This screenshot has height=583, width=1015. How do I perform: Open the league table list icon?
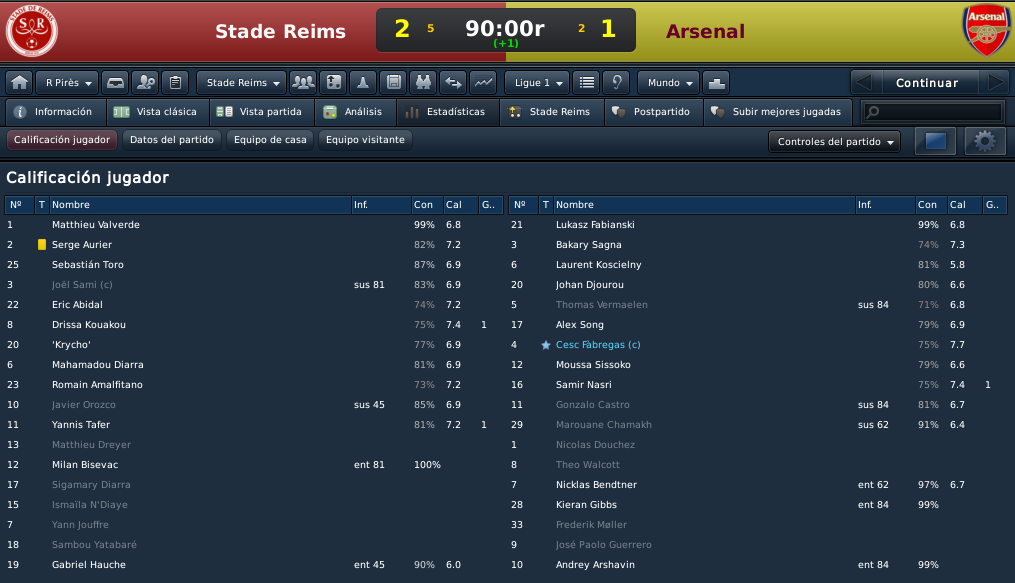586,83
